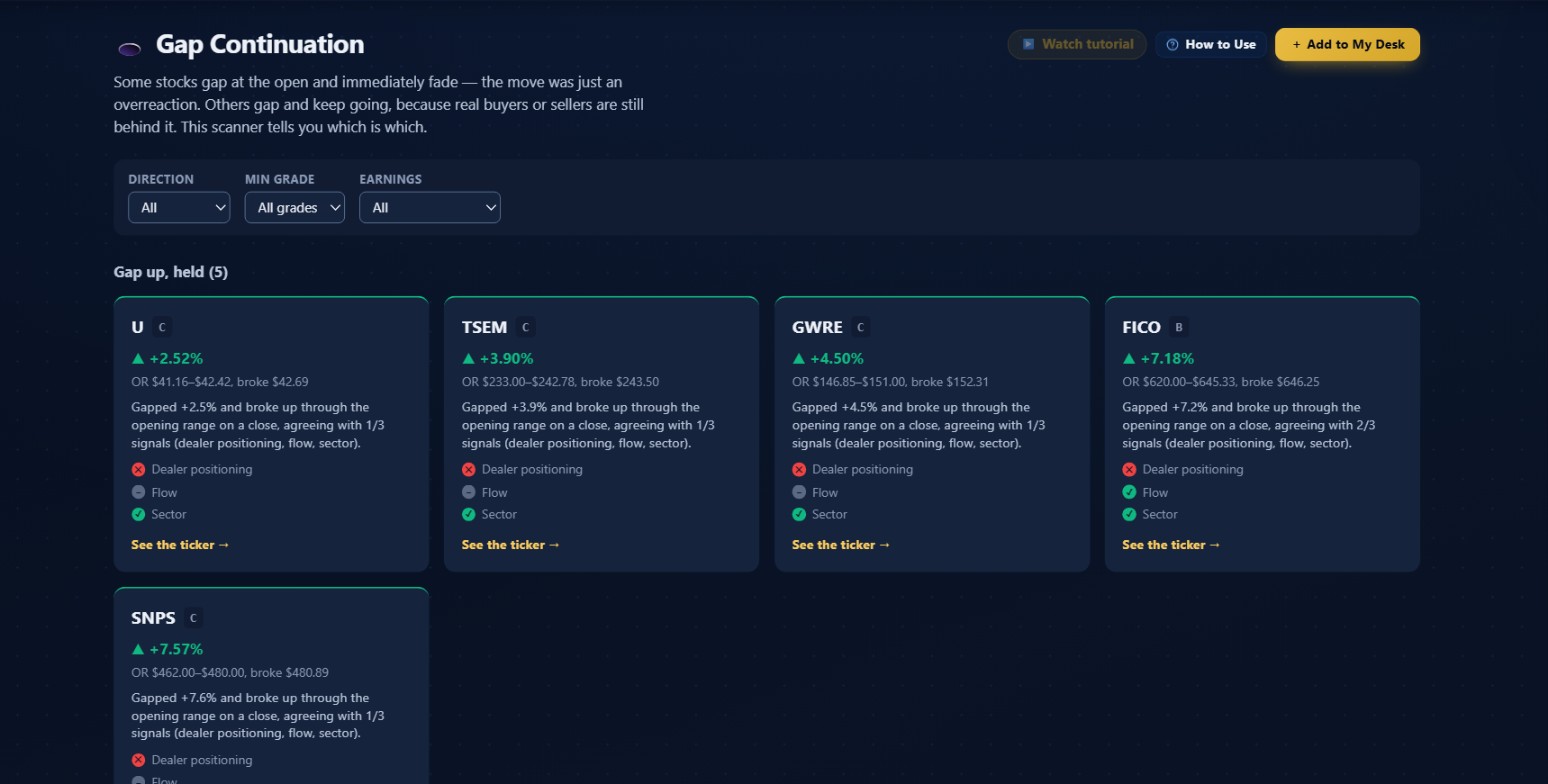Viewport: 1548px width, 784px height.
Task: Click the +4.50% gap value
Action: [x=837, y=358]
